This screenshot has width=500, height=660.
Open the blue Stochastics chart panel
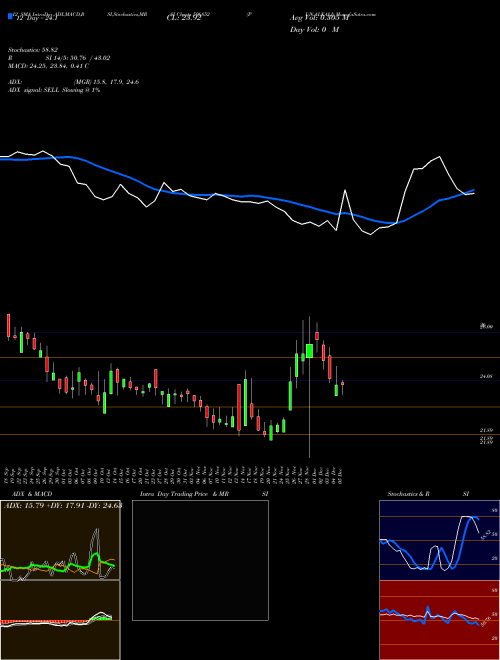pos(439,540)
